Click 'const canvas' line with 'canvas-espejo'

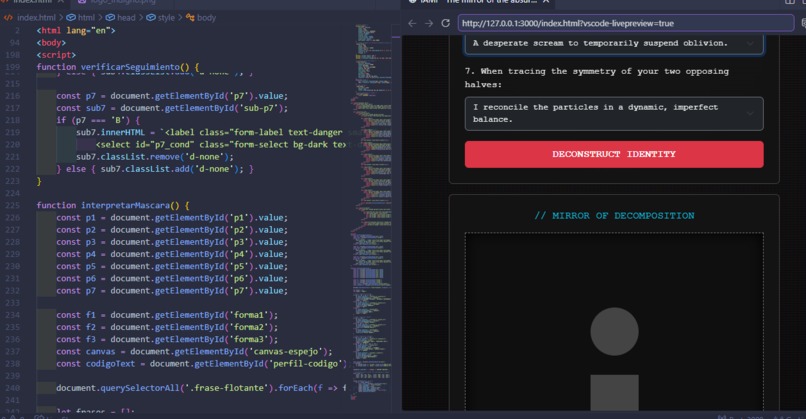[194, 352]
